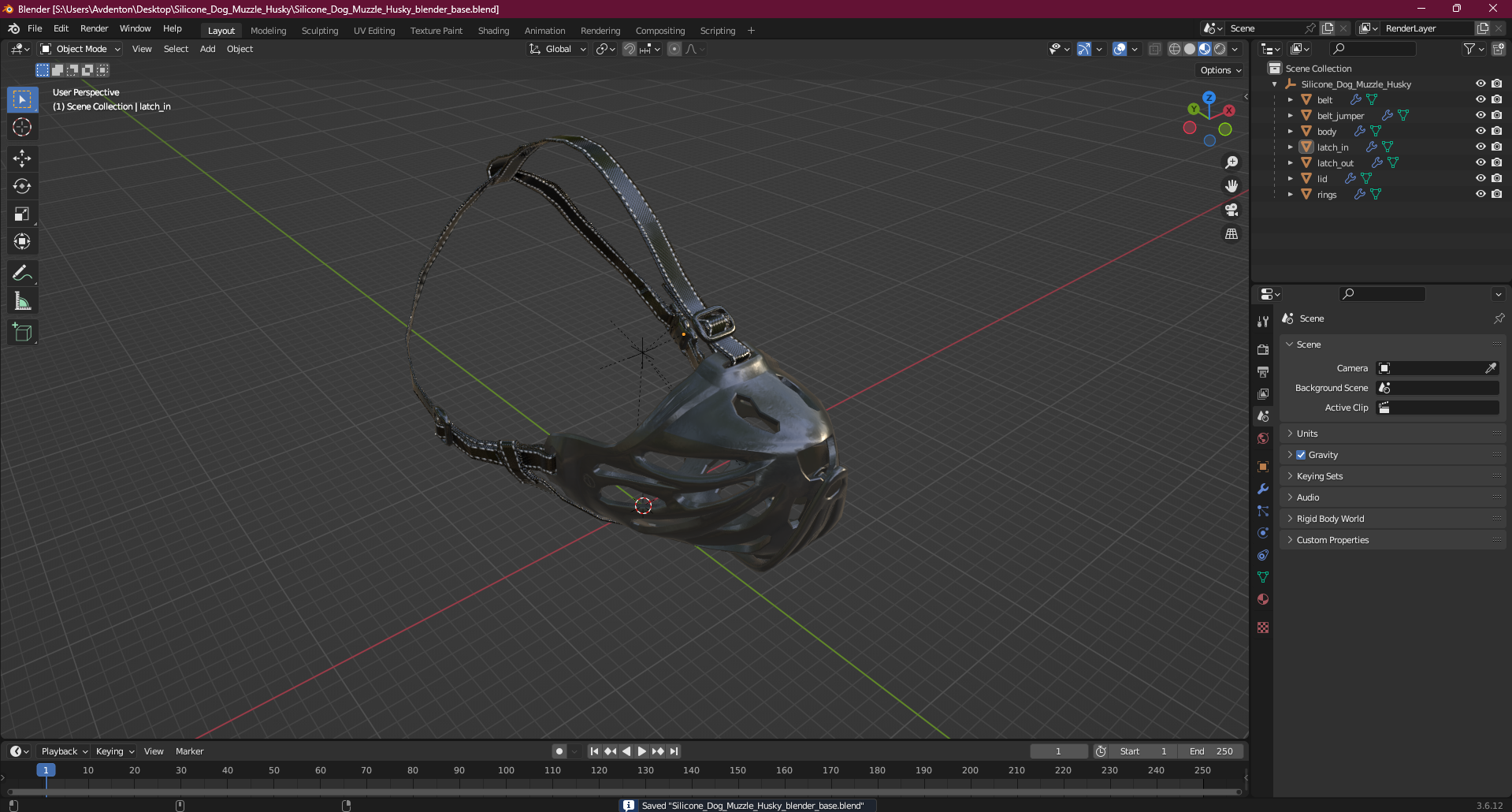Expand the belt object in outliner

click(x=1290, y=100)
